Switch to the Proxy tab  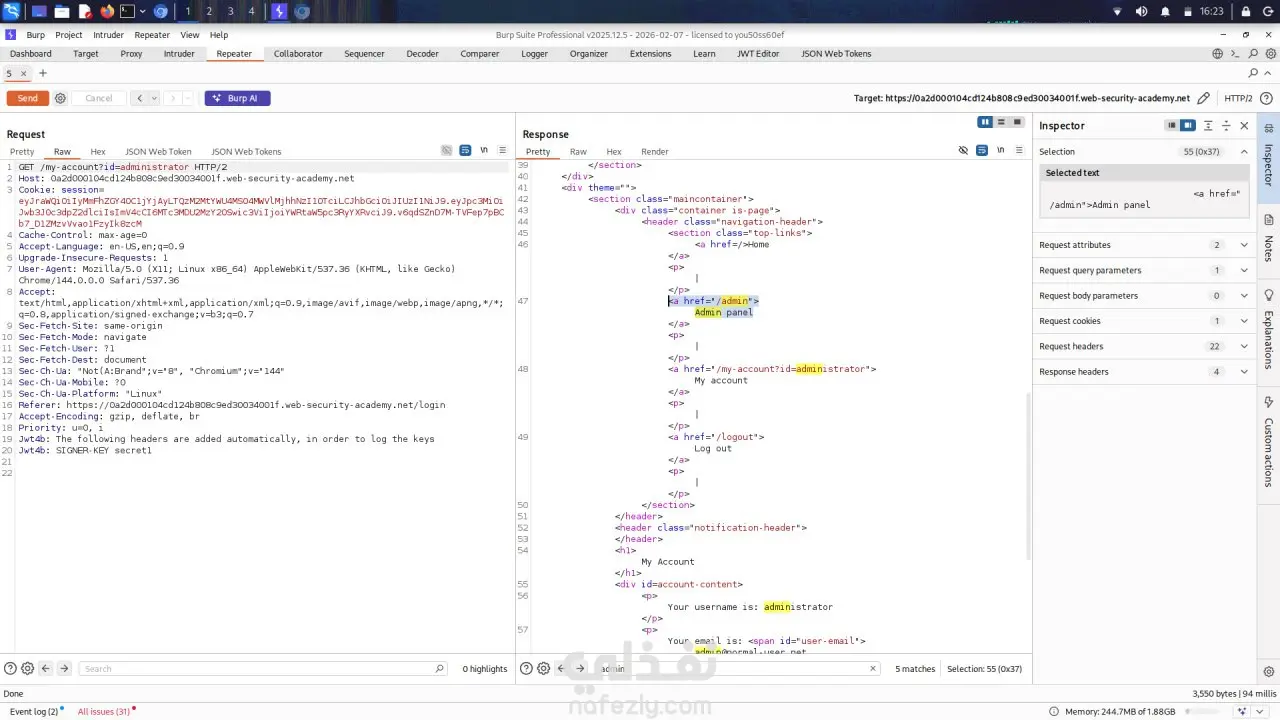pos(131,54)
